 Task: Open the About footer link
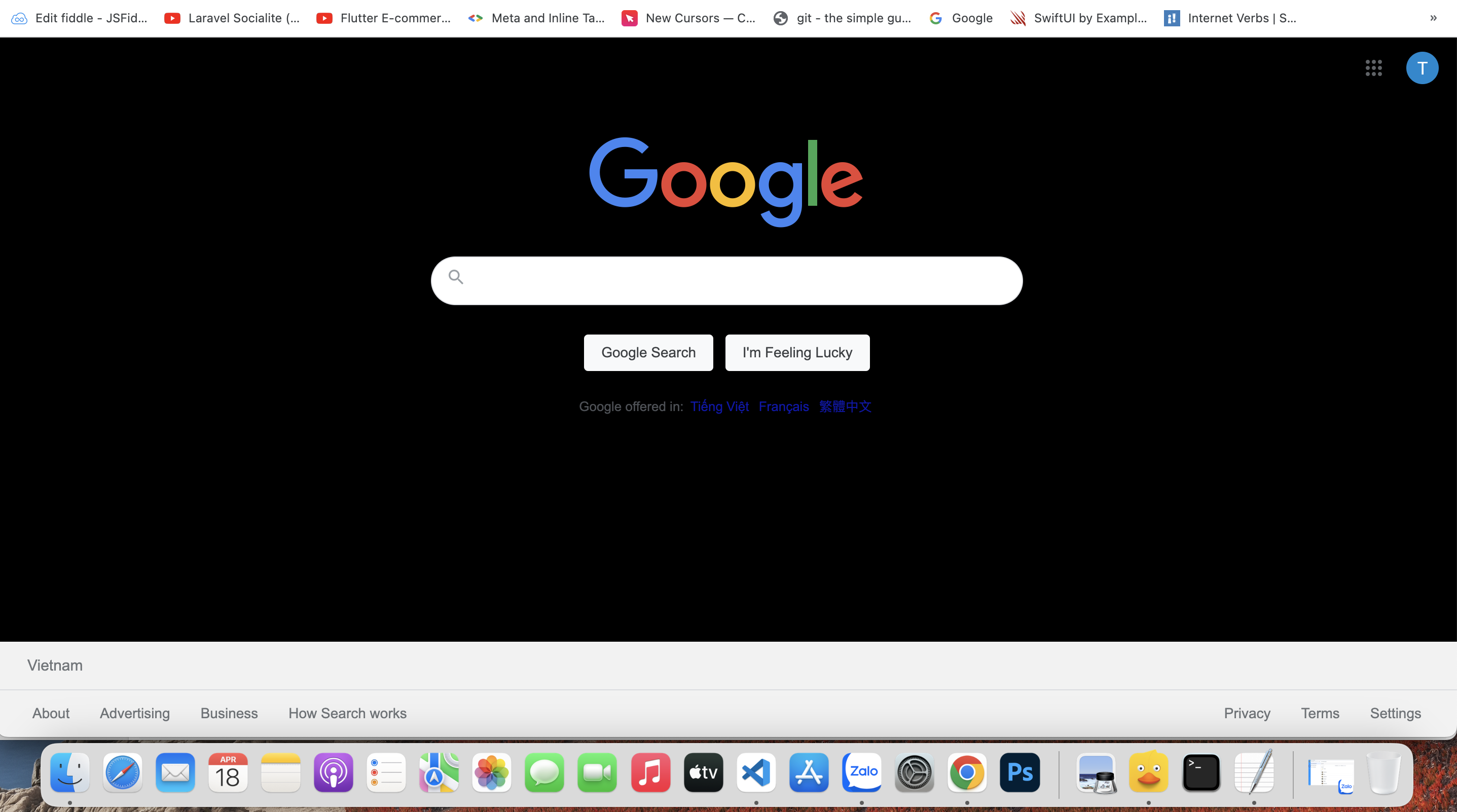(x=51, y=713)
